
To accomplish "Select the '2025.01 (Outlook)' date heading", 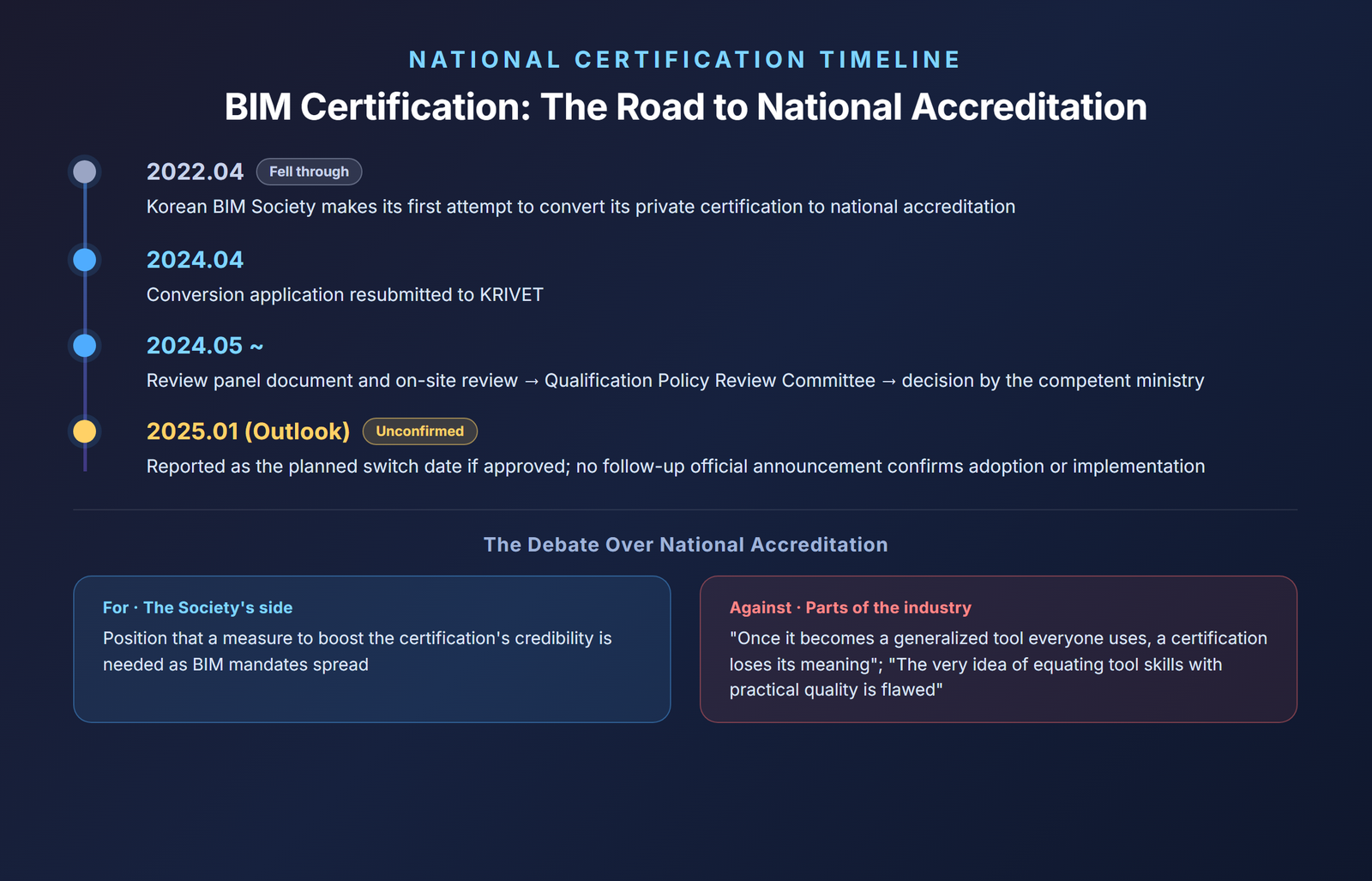I will (x=248, y=431).
